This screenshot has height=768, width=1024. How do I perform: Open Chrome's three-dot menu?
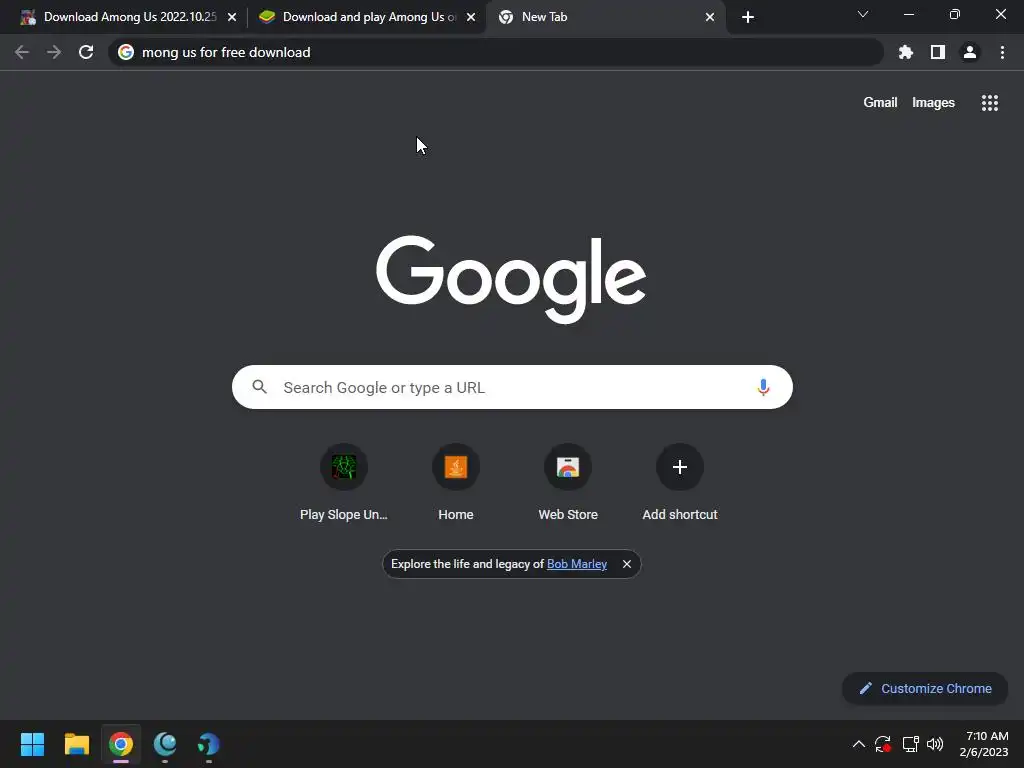(1002, 52)
